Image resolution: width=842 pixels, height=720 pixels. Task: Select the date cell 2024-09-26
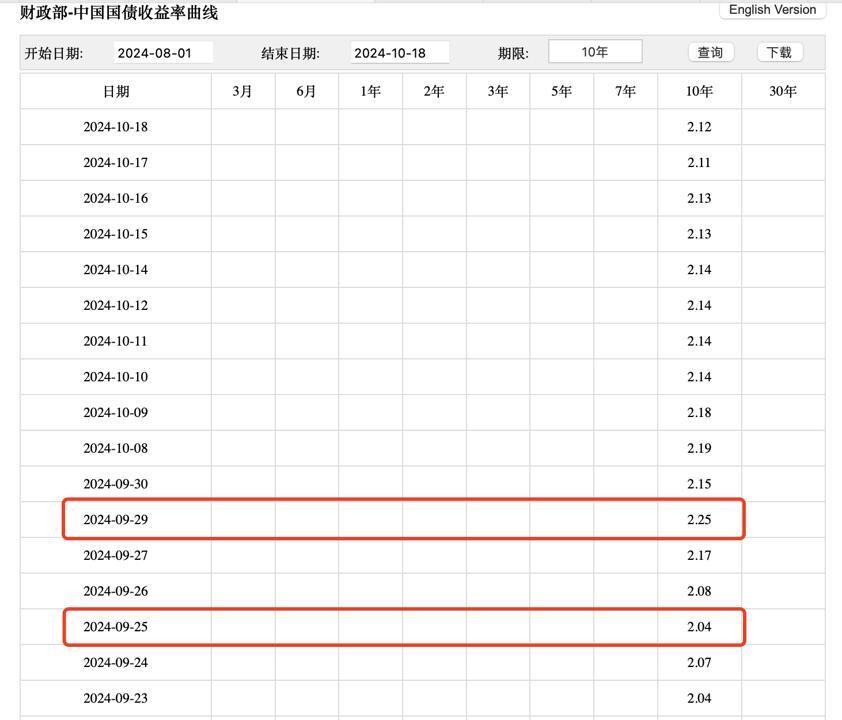115,591
